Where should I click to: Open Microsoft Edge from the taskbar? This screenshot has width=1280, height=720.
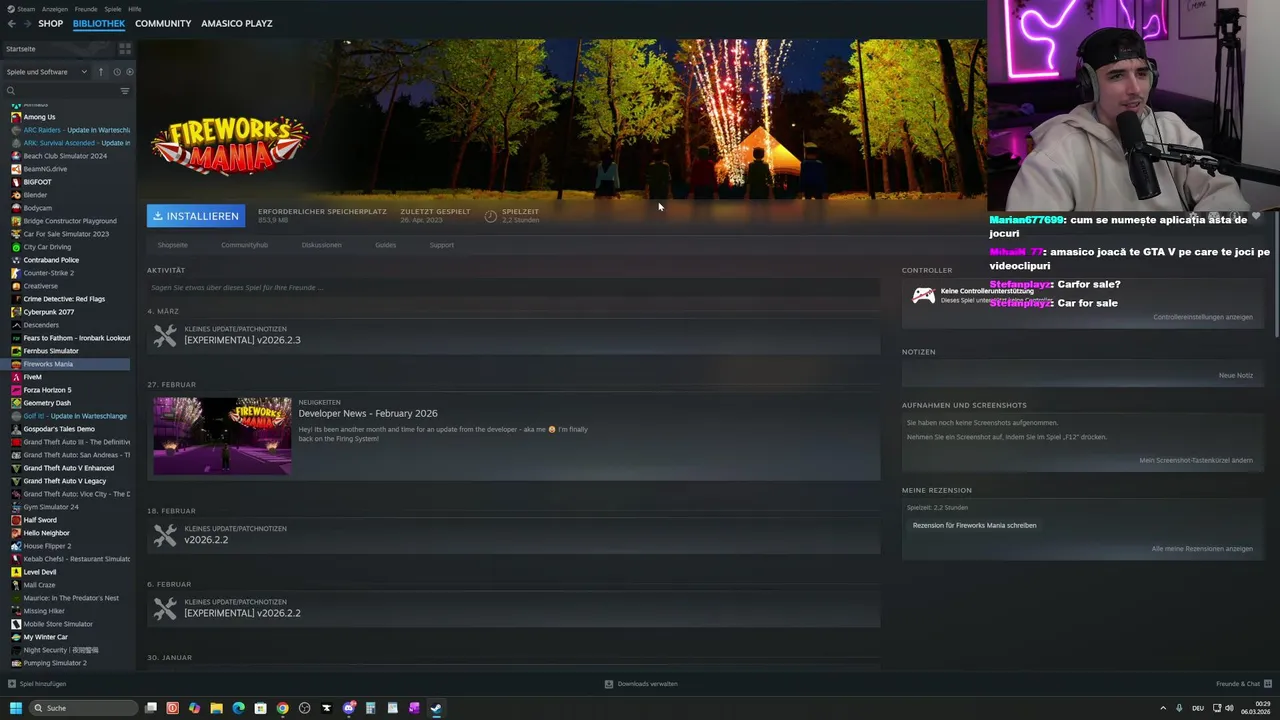pos(238,708)
